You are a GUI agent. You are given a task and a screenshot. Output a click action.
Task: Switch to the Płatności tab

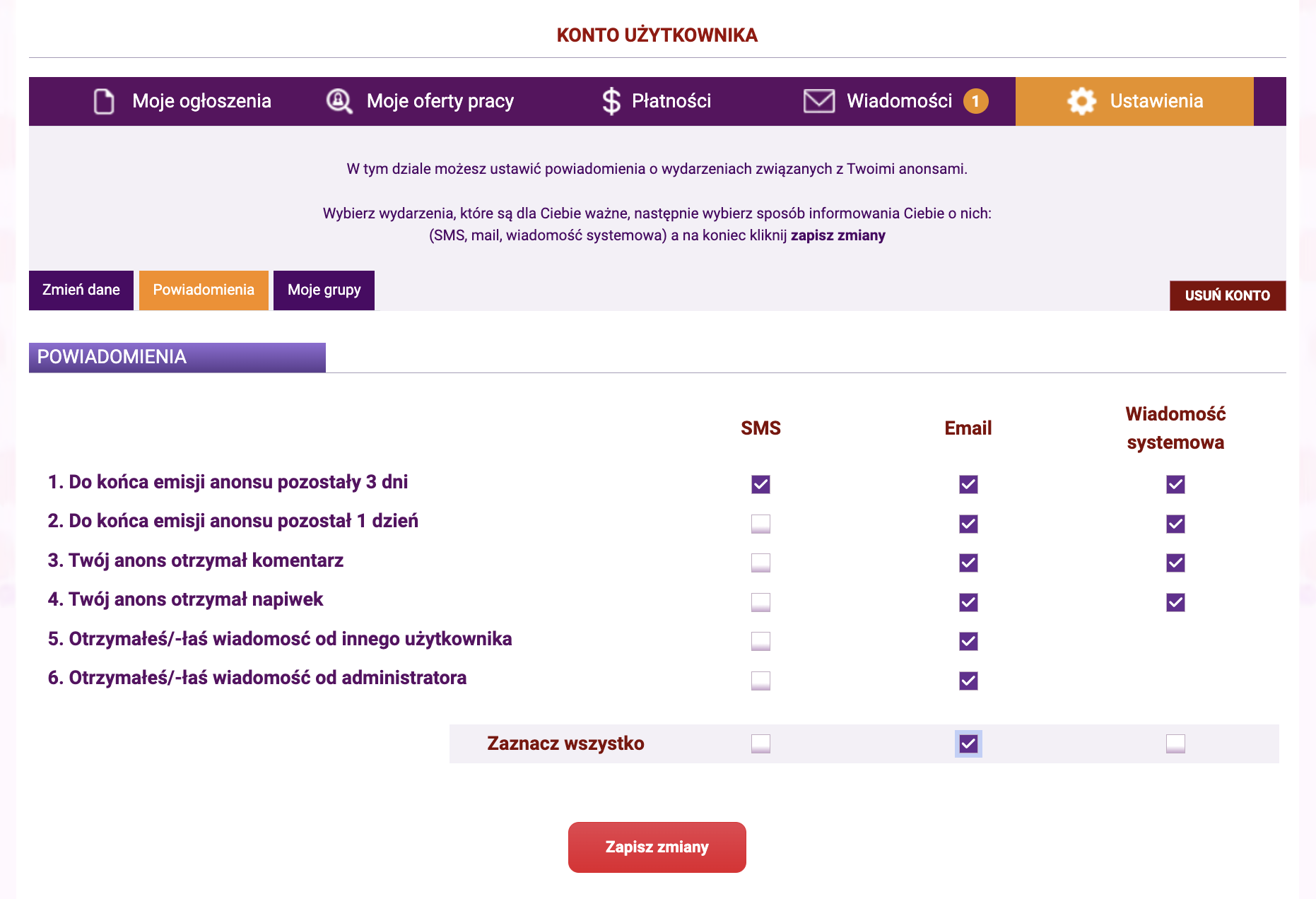click(671, 101)
